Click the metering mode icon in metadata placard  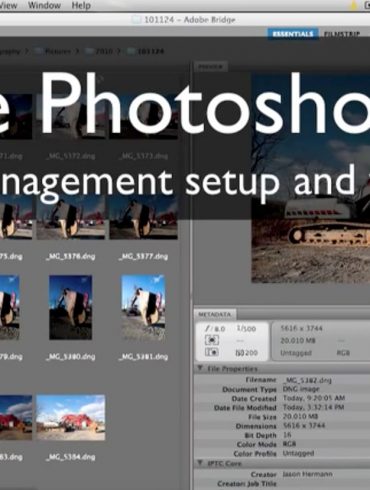[x=211, y=340]
